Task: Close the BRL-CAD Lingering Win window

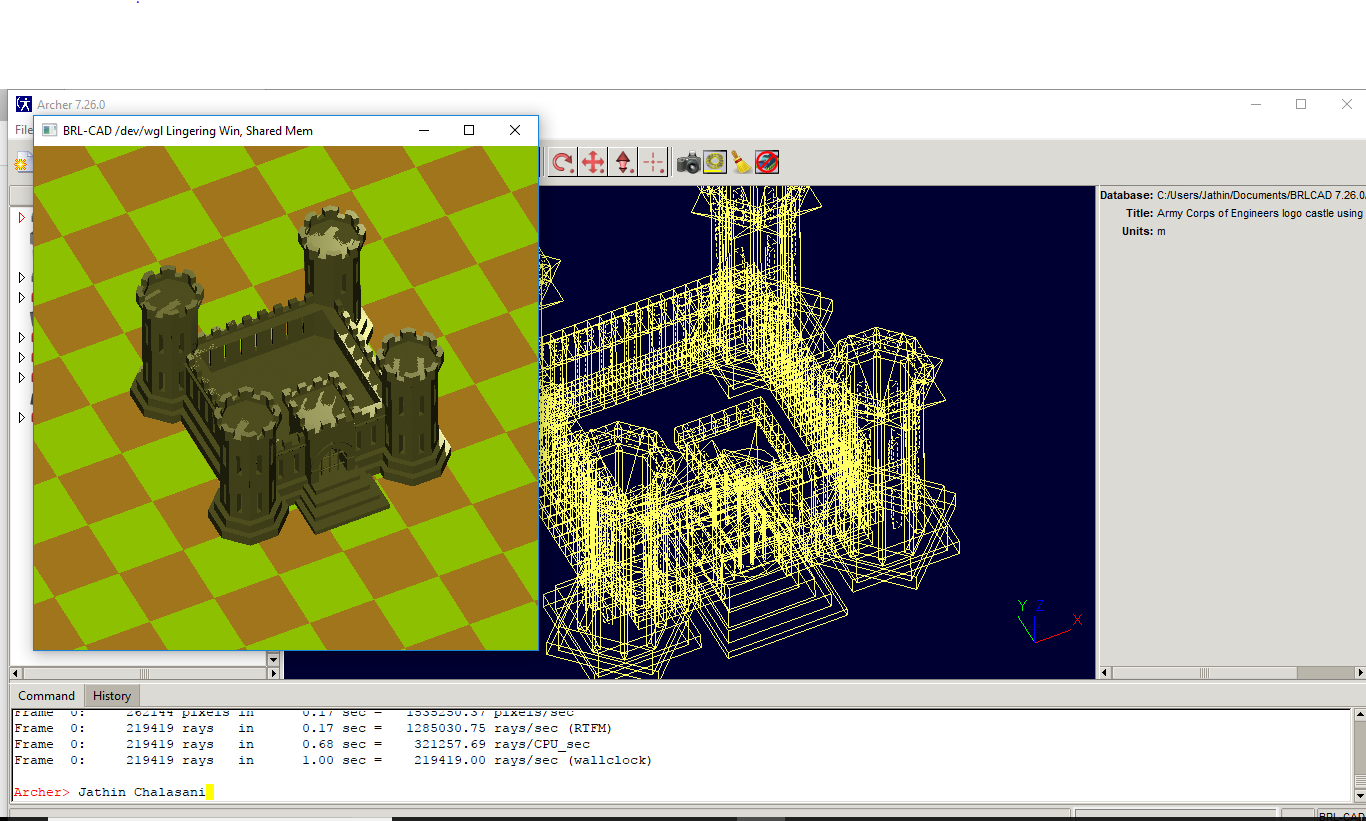Action: coord(514,130)
